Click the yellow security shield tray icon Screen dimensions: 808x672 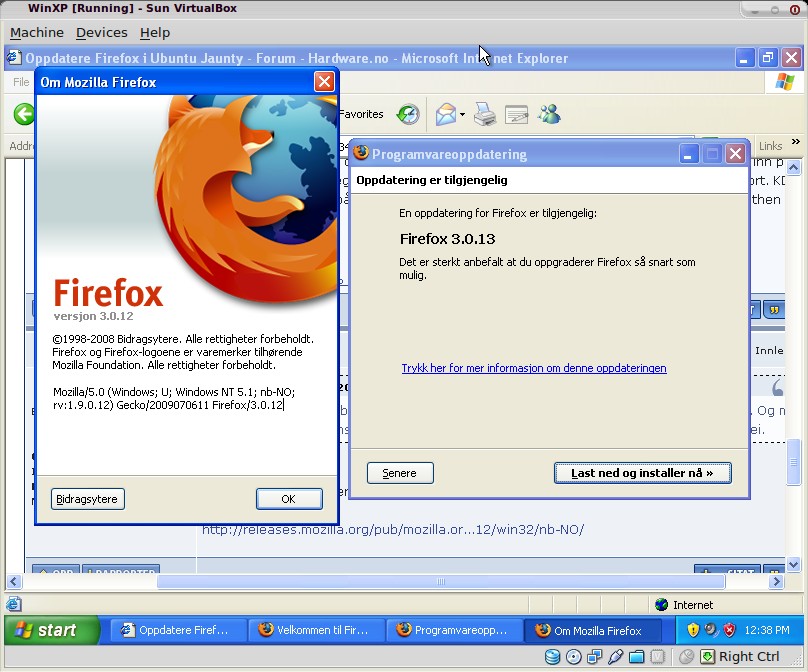click(693, 630)
